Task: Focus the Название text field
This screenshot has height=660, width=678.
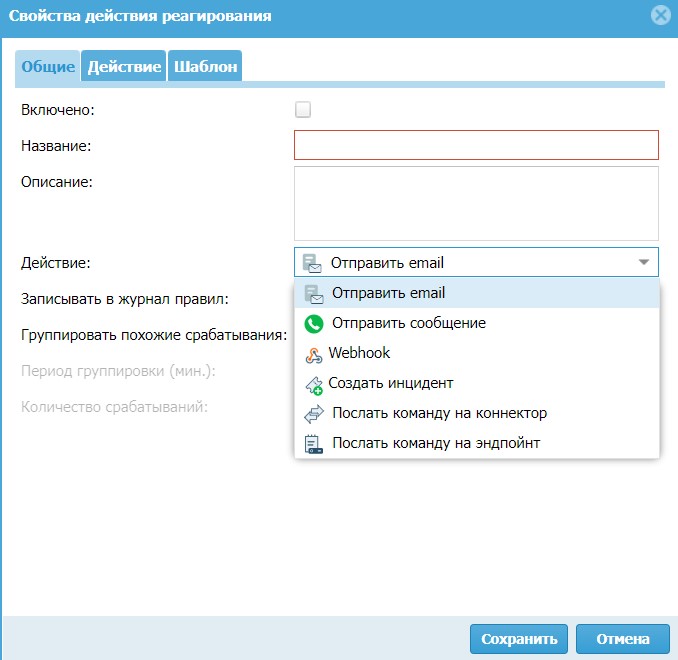Action: point(476,146)
